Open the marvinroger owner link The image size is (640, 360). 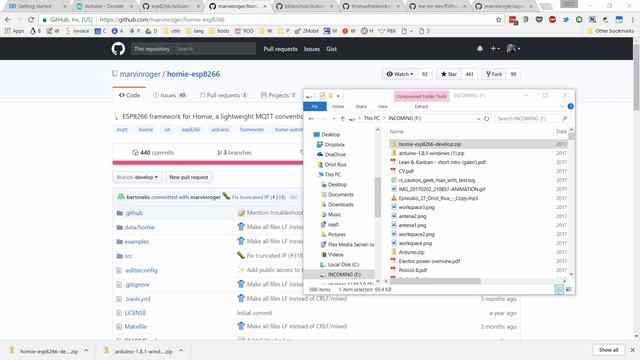pyautogui.click(x=140, y=74)
